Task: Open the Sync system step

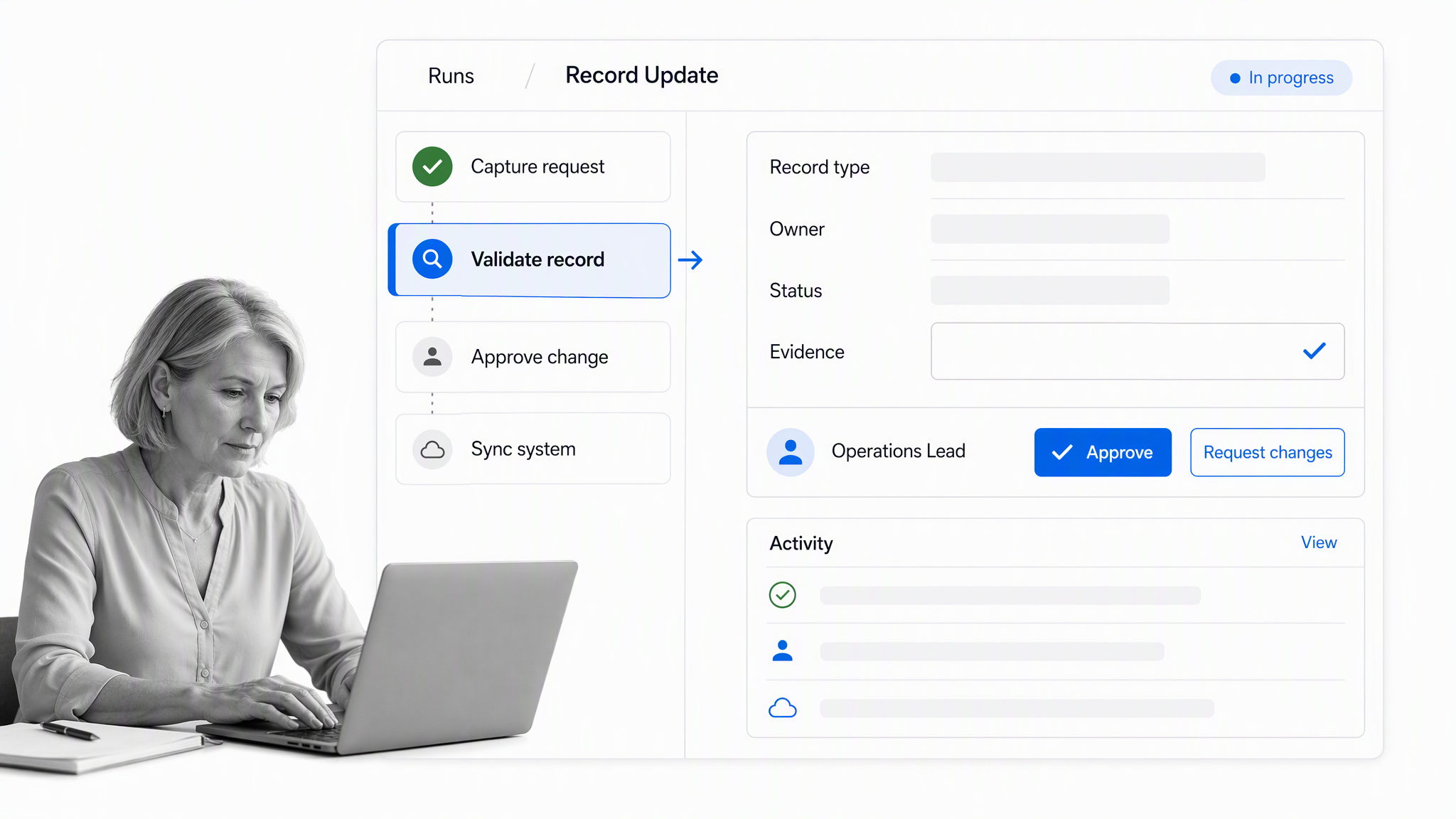Action: point(533,449)
